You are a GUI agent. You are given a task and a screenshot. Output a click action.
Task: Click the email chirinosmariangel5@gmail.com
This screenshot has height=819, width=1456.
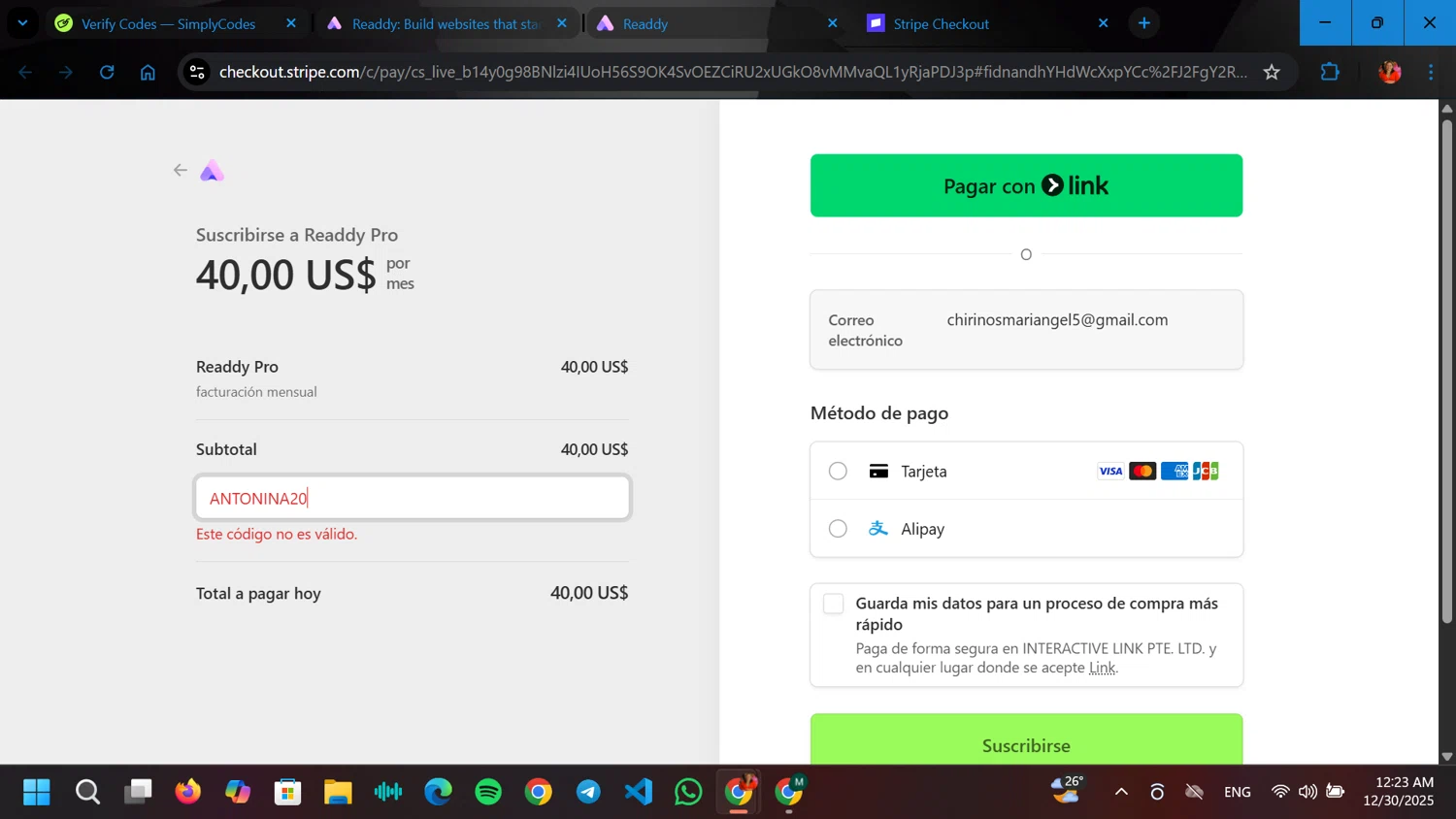pyautogui.click(x=1057, y=320)
